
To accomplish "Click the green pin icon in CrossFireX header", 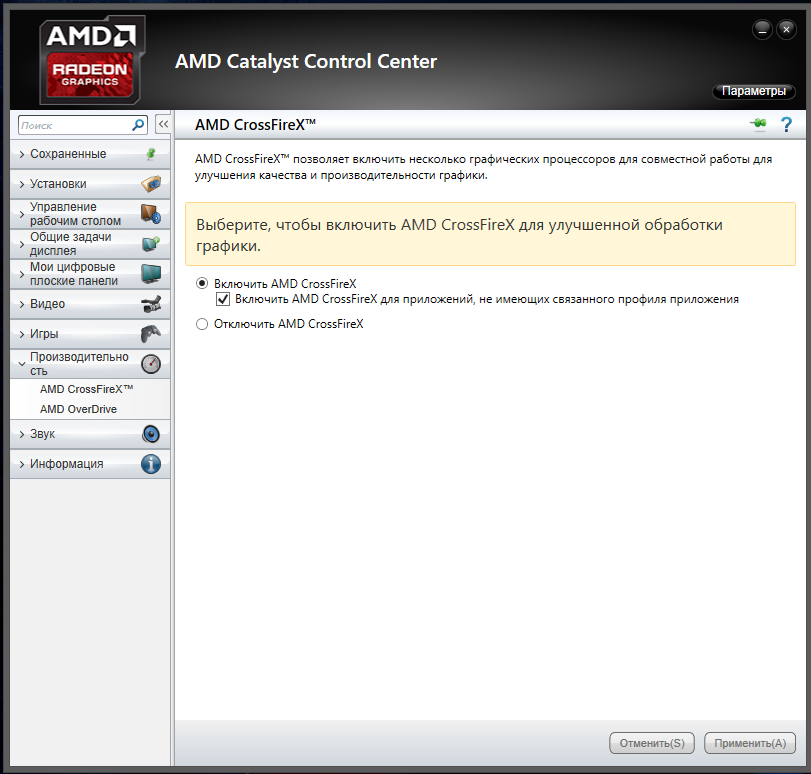I will click(x=759, y=124).
